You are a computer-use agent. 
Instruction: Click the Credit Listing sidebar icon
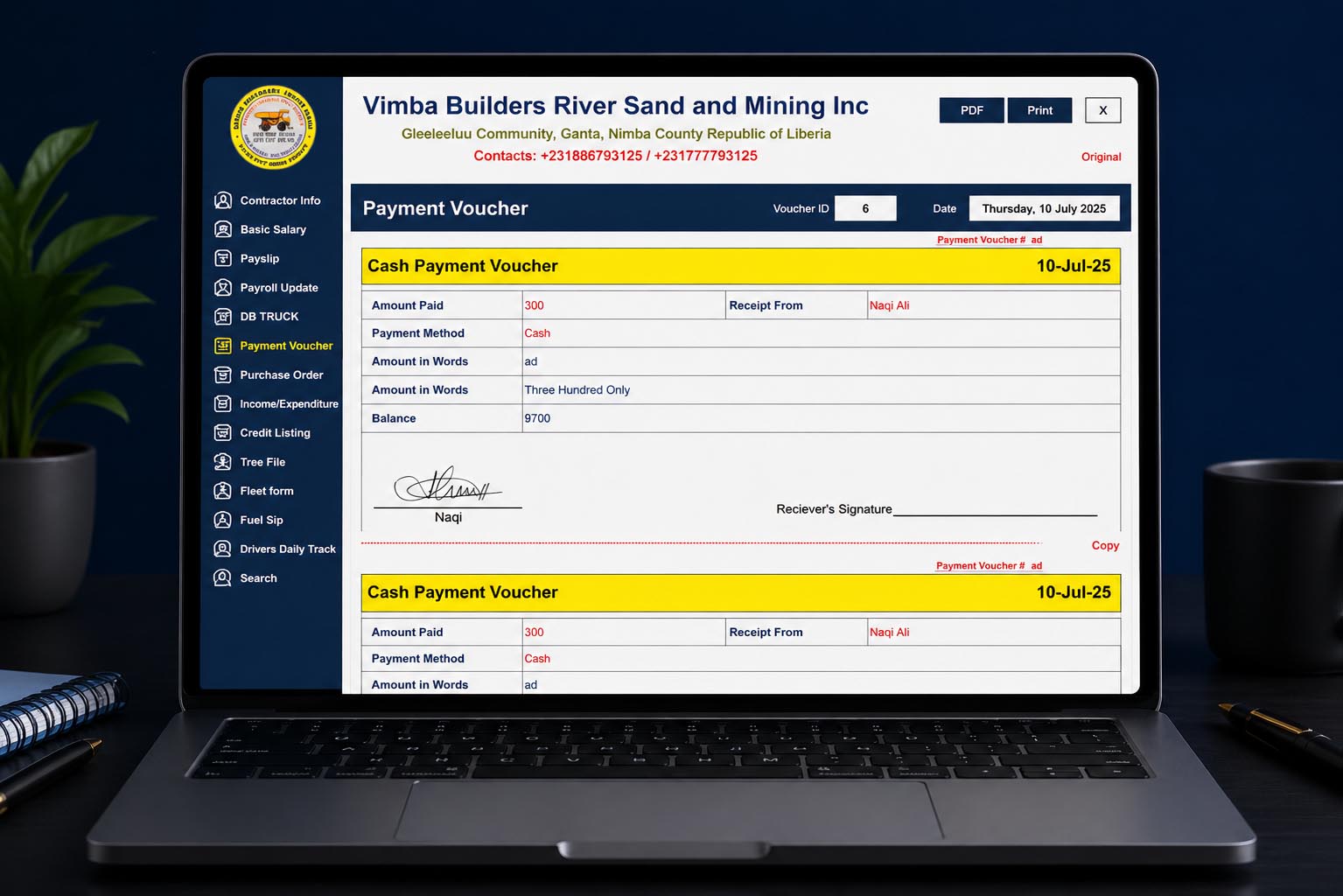coord(223,432)
